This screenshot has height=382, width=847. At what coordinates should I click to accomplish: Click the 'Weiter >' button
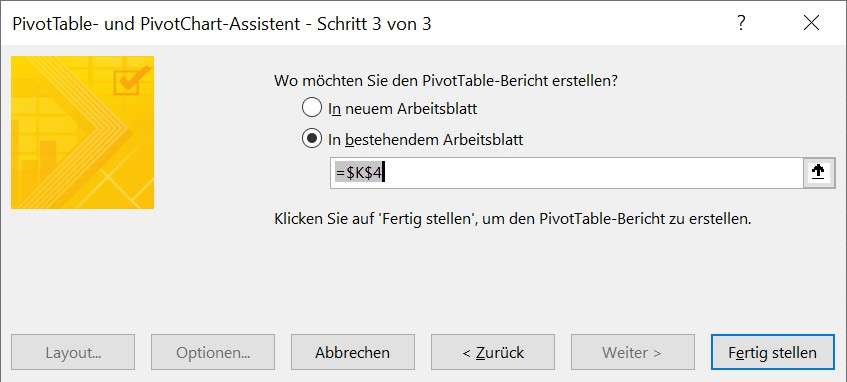633,352
